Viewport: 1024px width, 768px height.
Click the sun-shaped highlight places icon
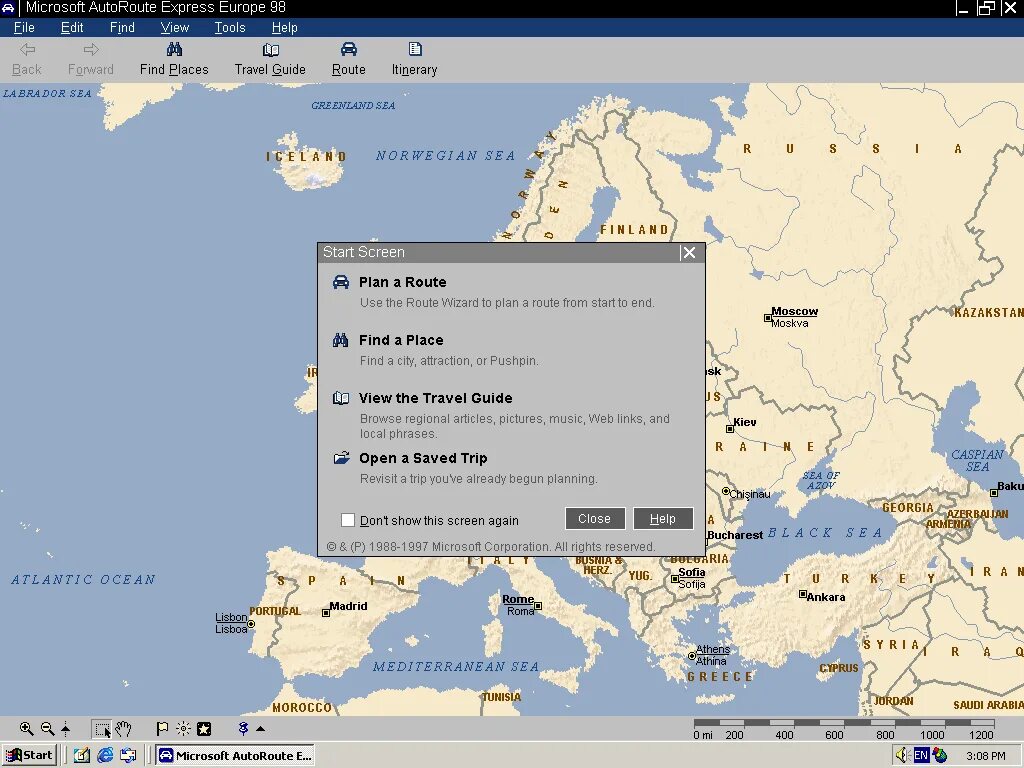(x=184, y=729)
